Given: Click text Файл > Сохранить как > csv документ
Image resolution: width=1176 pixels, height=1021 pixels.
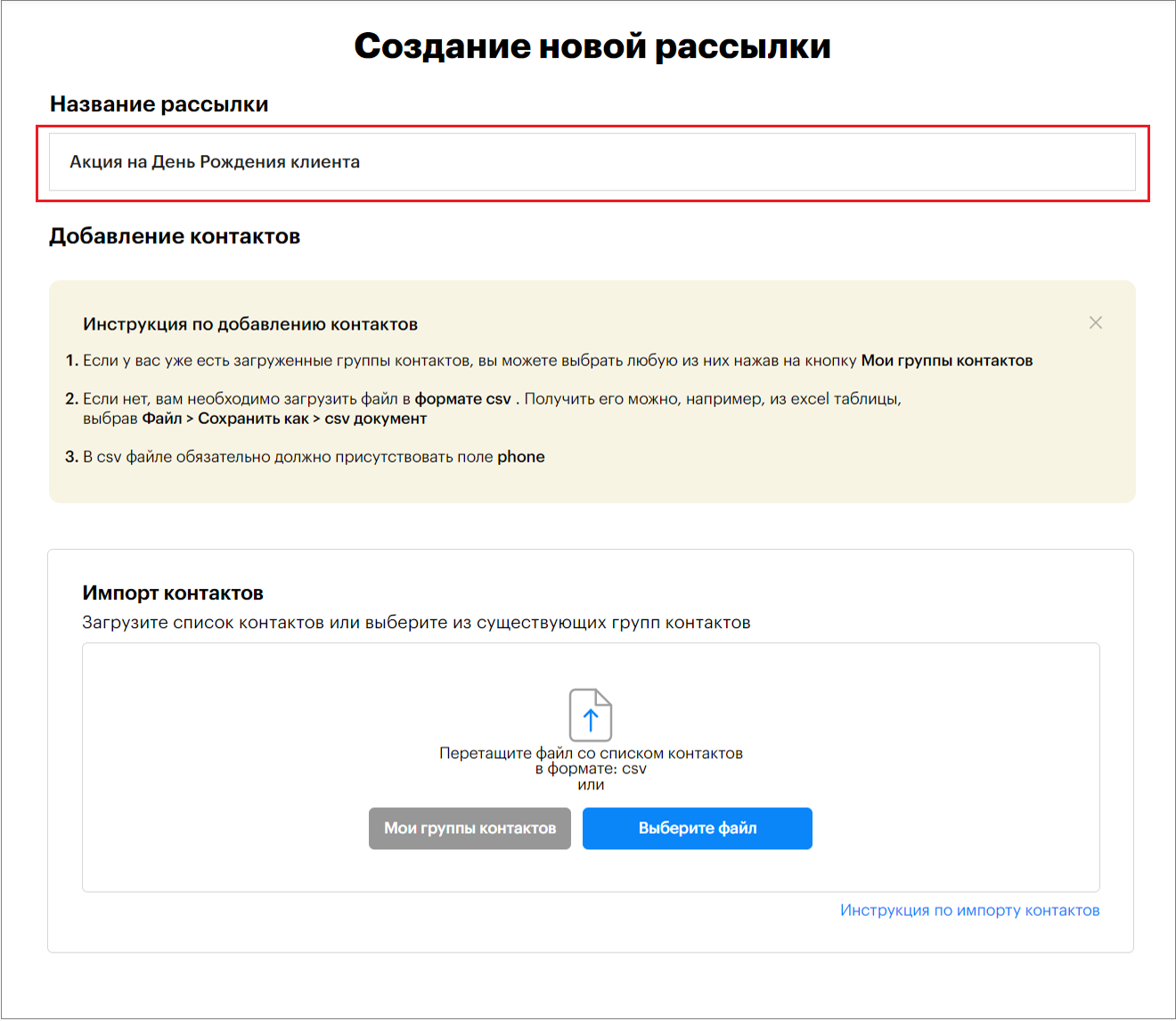Looking at the screenshot, I should (284, 419).
